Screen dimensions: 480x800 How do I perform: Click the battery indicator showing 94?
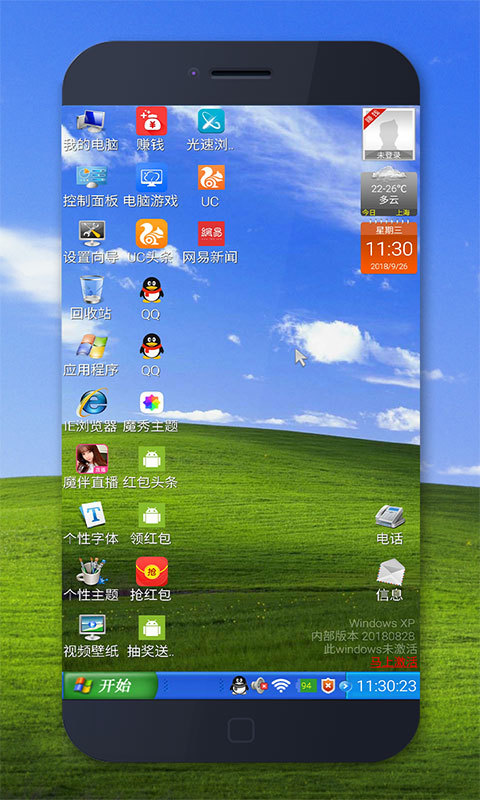[306, 686]
